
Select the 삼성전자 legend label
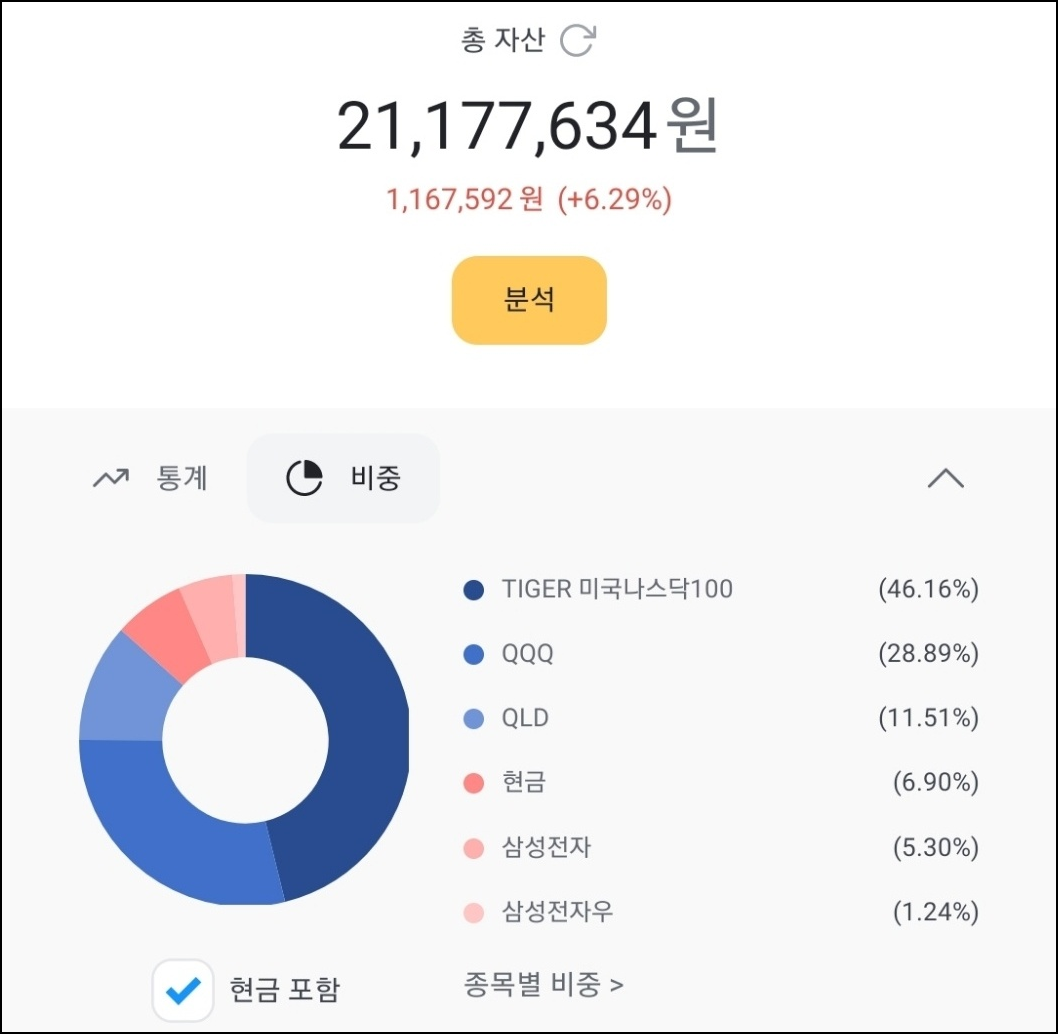coord(547,846)
